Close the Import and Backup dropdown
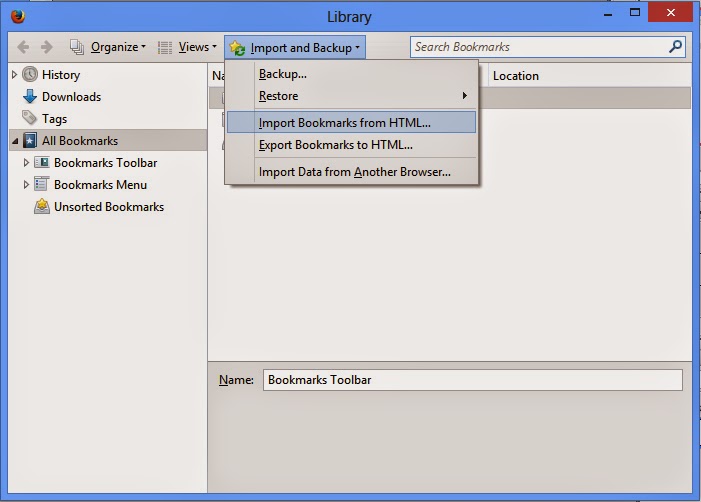This screenshot has width=701, height=502. (295, 47)
